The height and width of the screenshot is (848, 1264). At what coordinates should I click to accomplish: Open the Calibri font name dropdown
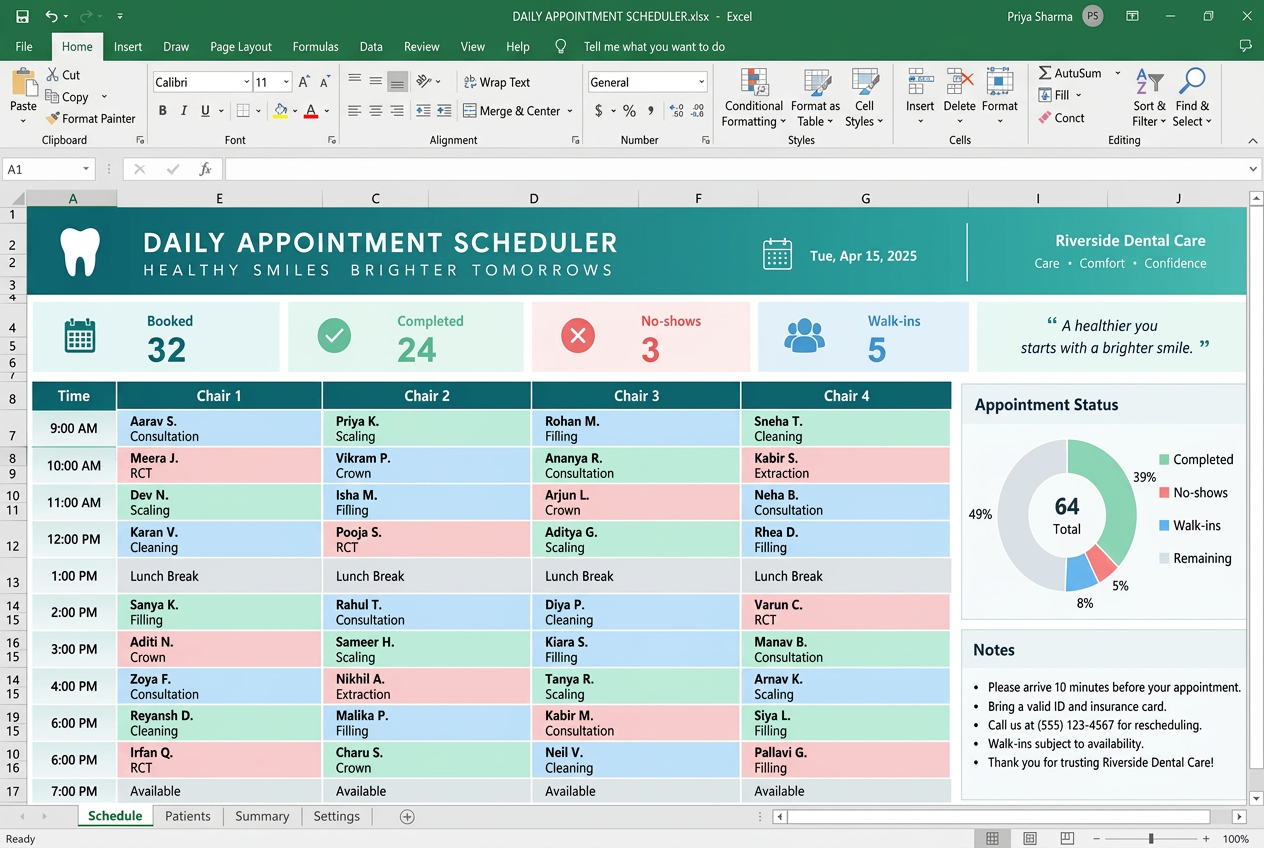click(246, 82)
